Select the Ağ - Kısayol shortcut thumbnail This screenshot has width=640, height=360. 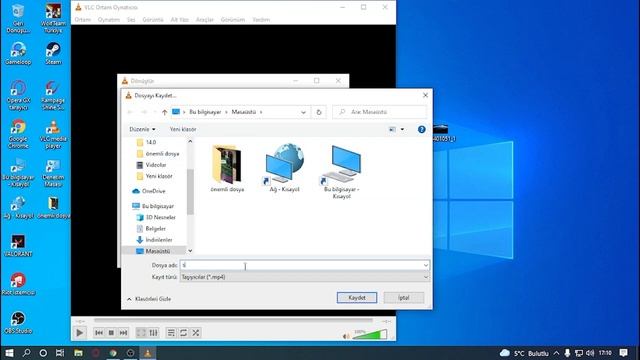pos(284,168)
